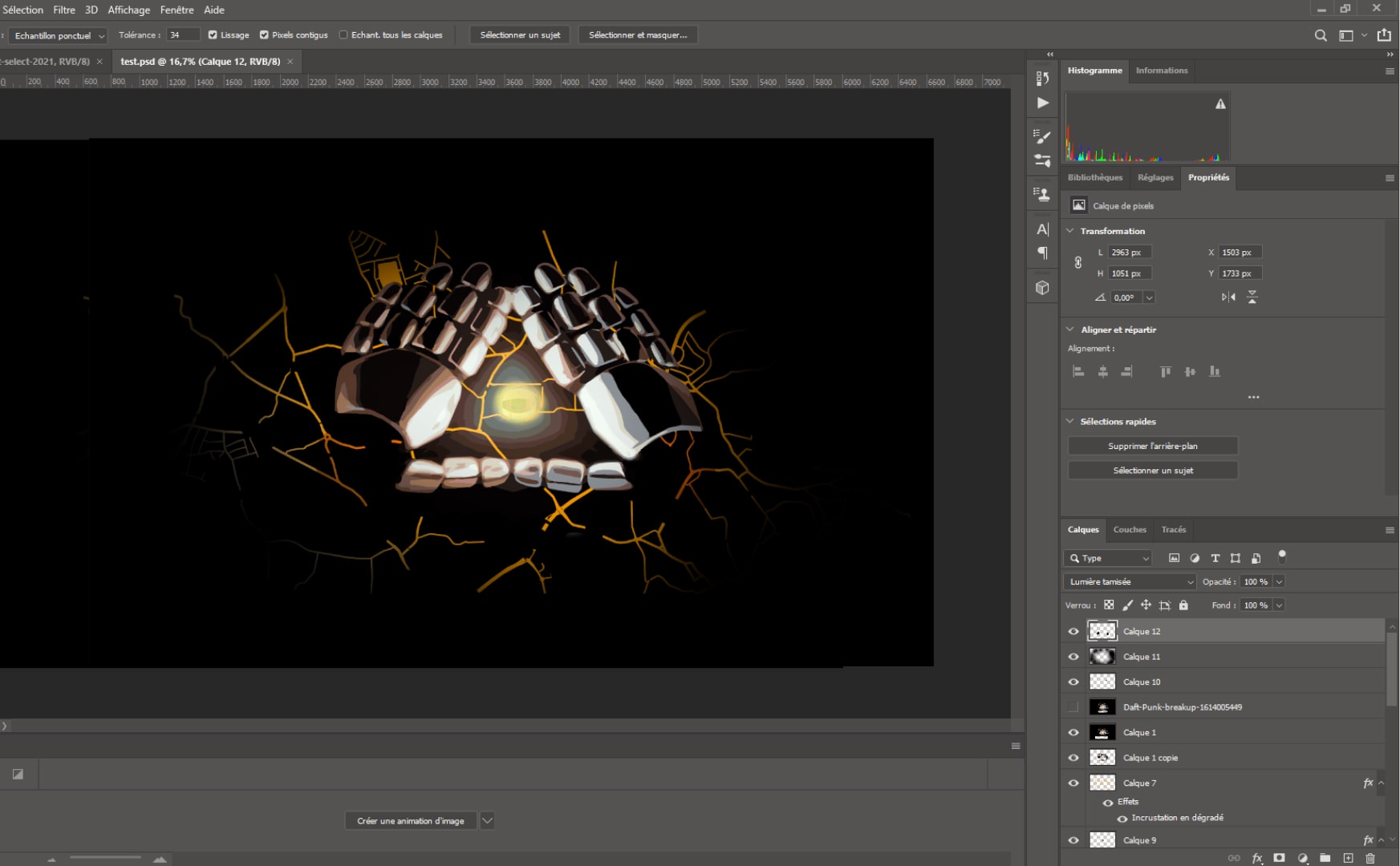Open the Fenêtre menu
Screen dimensions: 1400x866
point(177,10)
